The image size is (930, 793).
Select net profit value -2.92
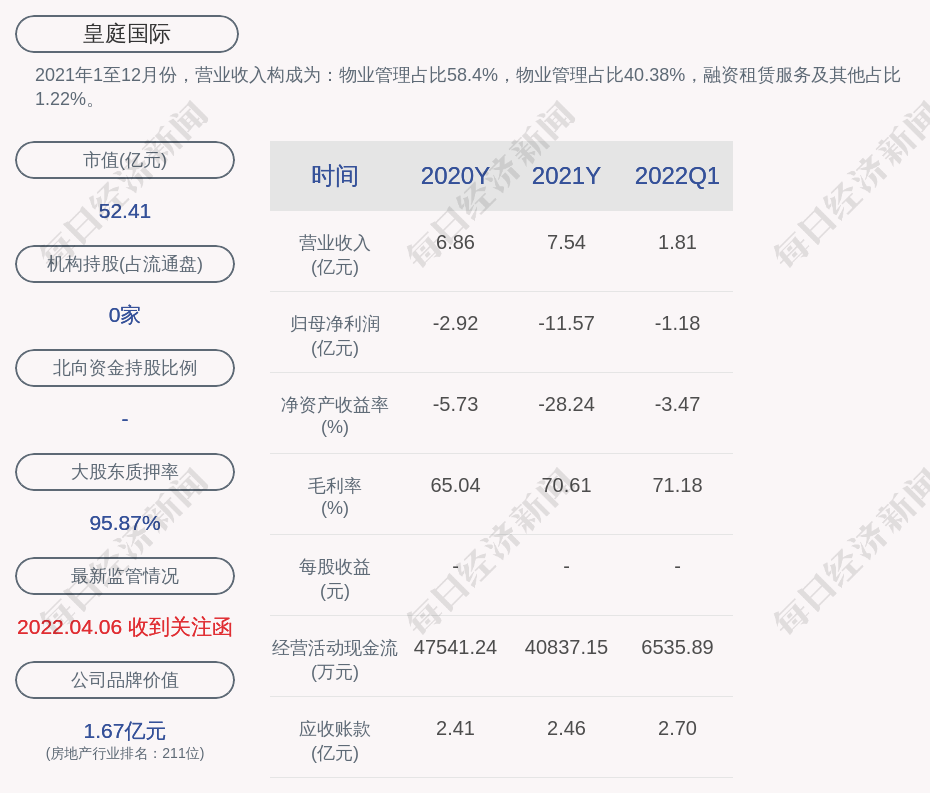(455, 323)
